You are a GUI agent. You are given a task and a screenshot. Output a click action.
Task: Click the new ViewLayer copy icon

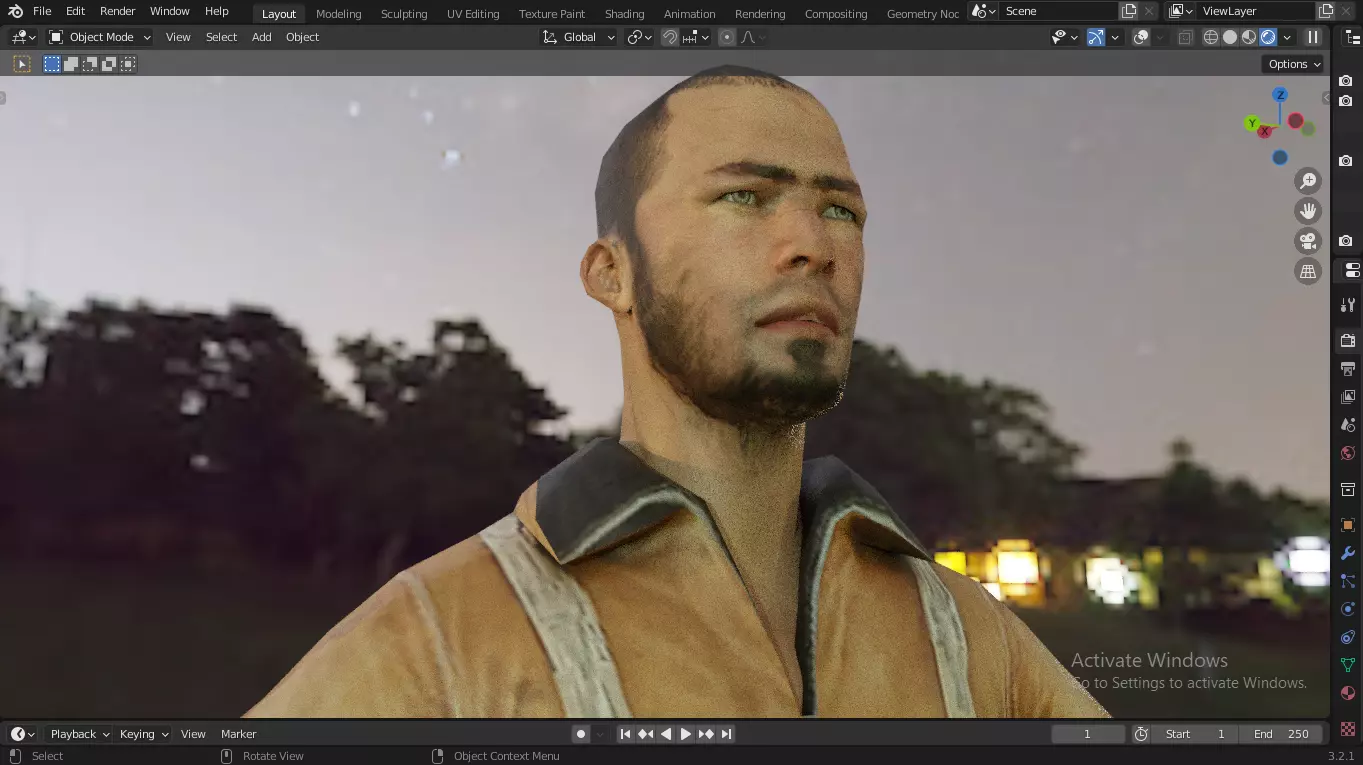click(x=1326, y=11)
